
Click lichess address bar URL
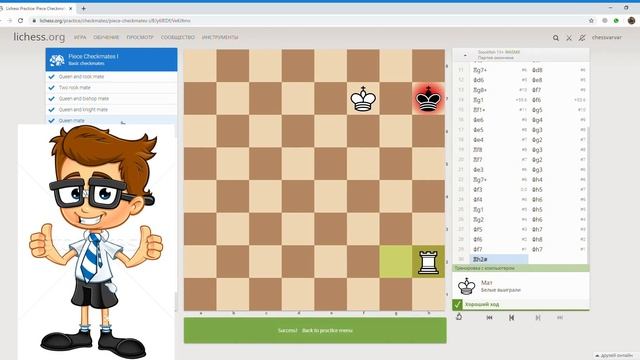(x=115, y=20)
